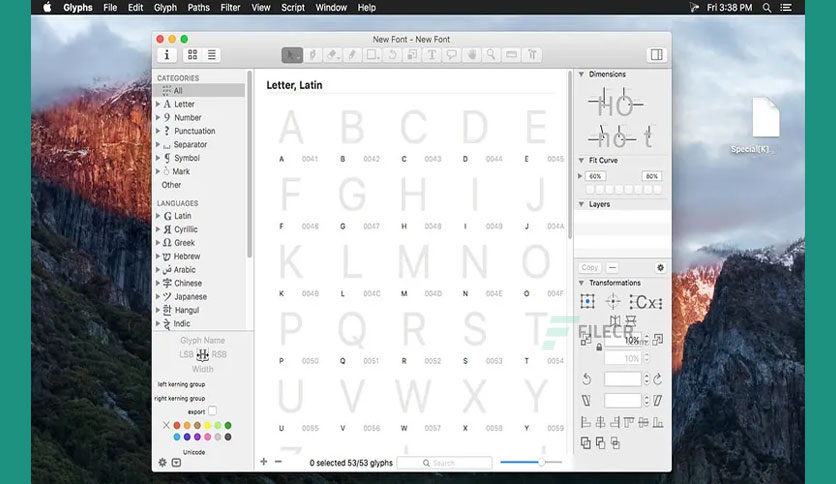Select the Scale tool
836x484 pixels.
[412, 55]
